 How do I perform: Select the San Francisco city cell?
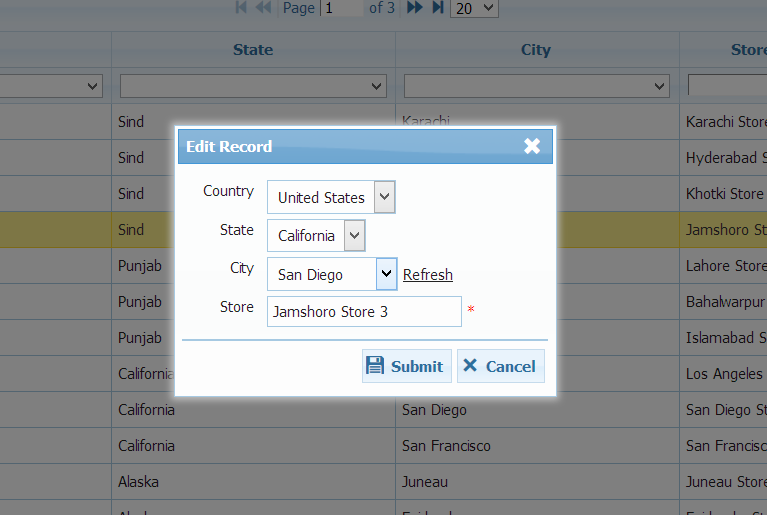click(x=446, y=446)
